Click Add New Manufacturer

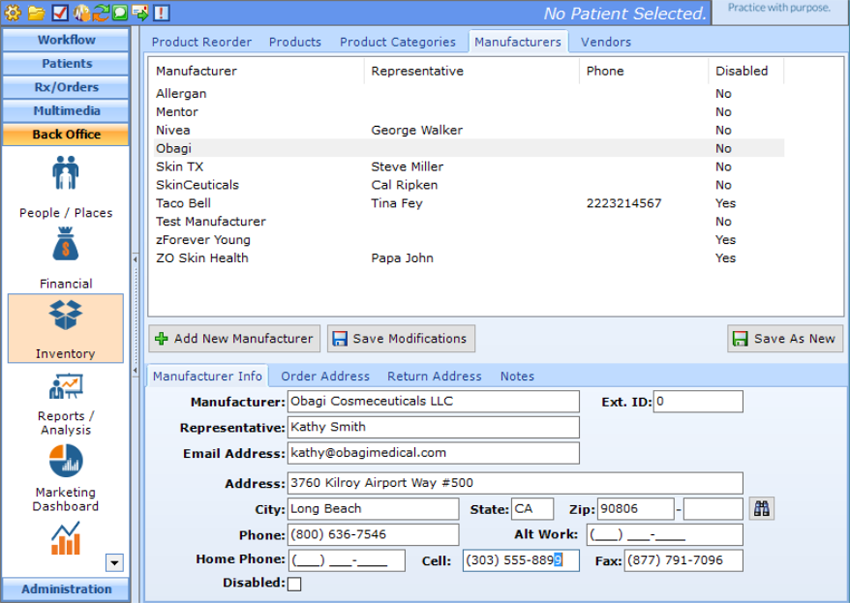coord(237,338)
